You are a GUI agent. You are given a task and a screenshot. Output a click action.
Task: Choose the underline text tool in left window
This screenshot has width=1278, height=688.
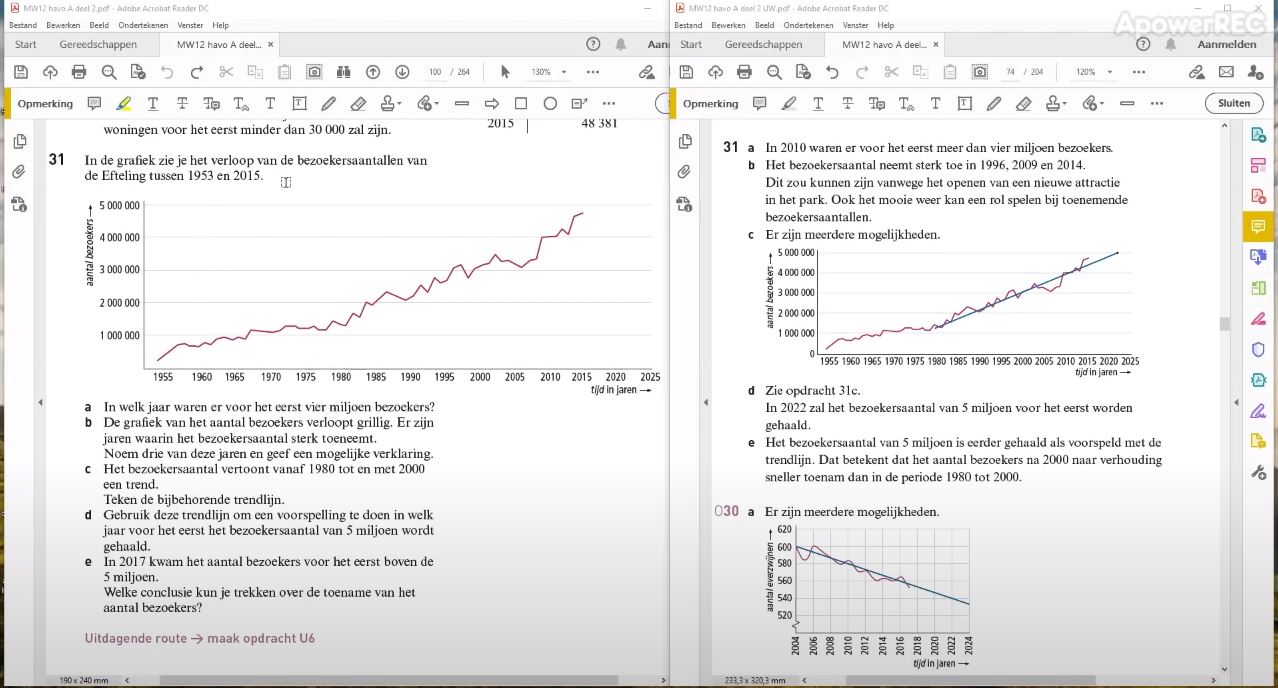(x=153, y=103)
